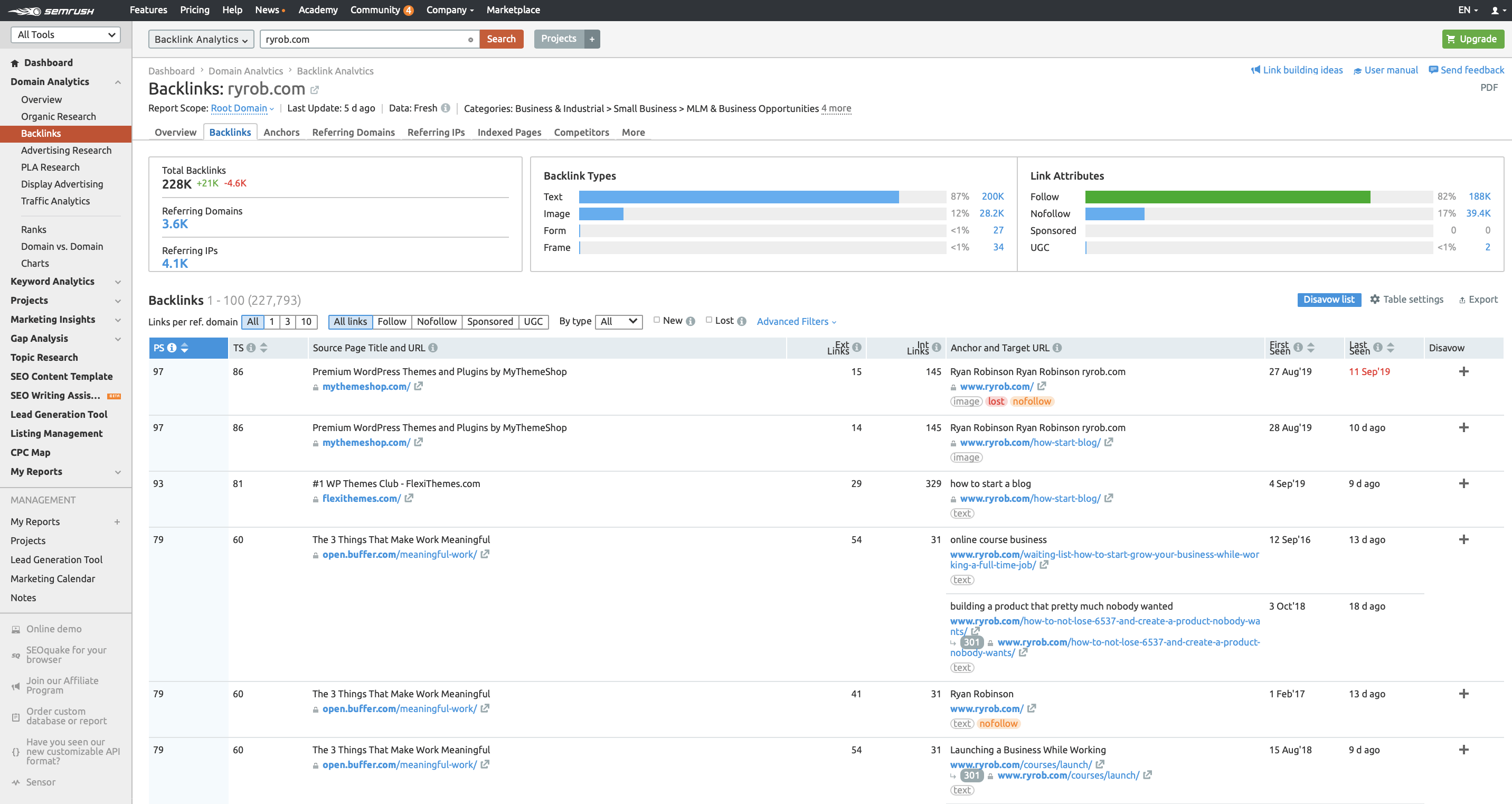Click the Table settings gear icon

click(1375, 300)
